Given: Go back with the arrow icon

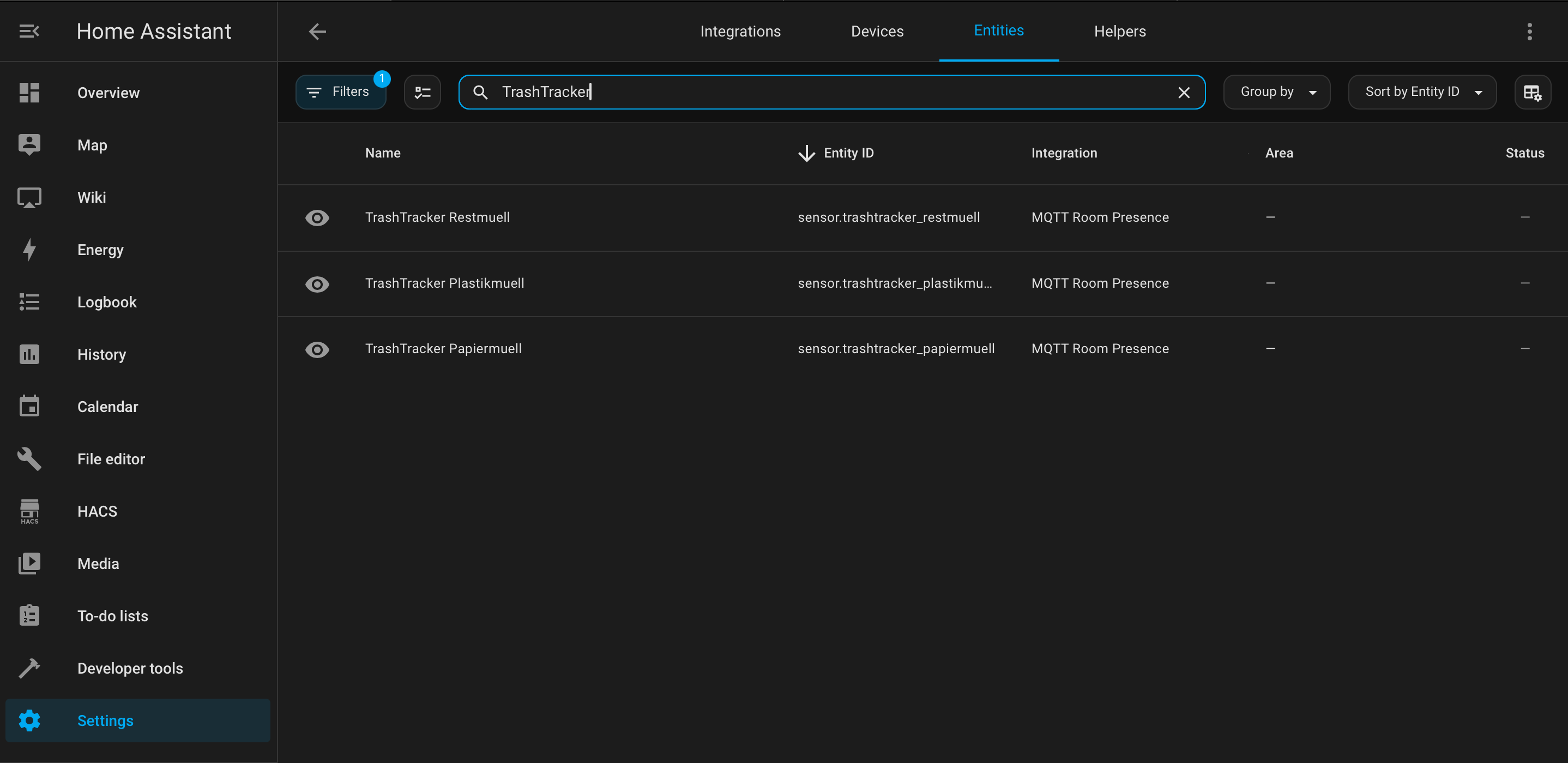Looking at the screenshot, I should (x=317, y=31).
